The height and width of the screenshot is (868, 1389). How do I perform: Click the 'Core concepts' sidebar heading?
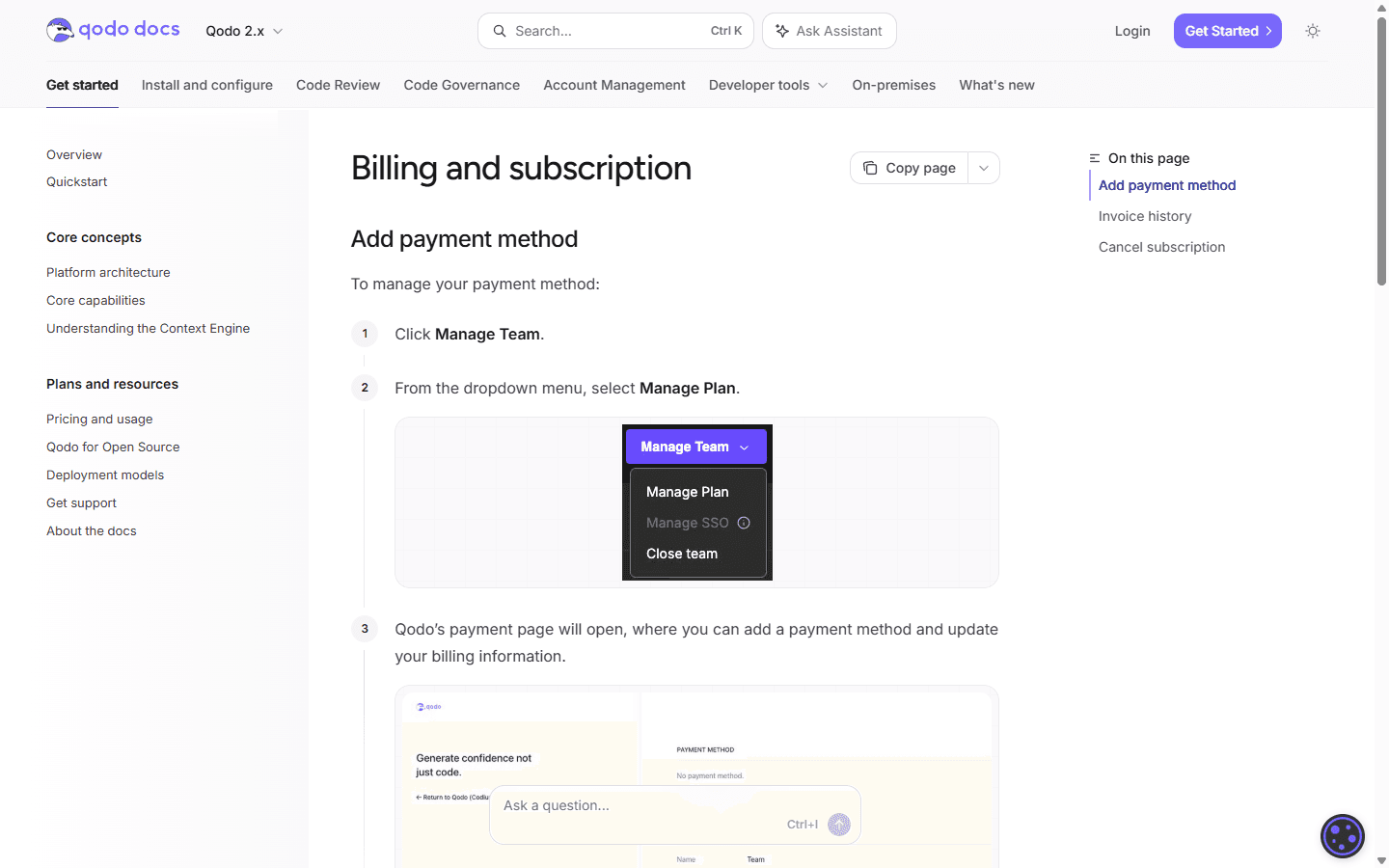(x=94, y=237)
